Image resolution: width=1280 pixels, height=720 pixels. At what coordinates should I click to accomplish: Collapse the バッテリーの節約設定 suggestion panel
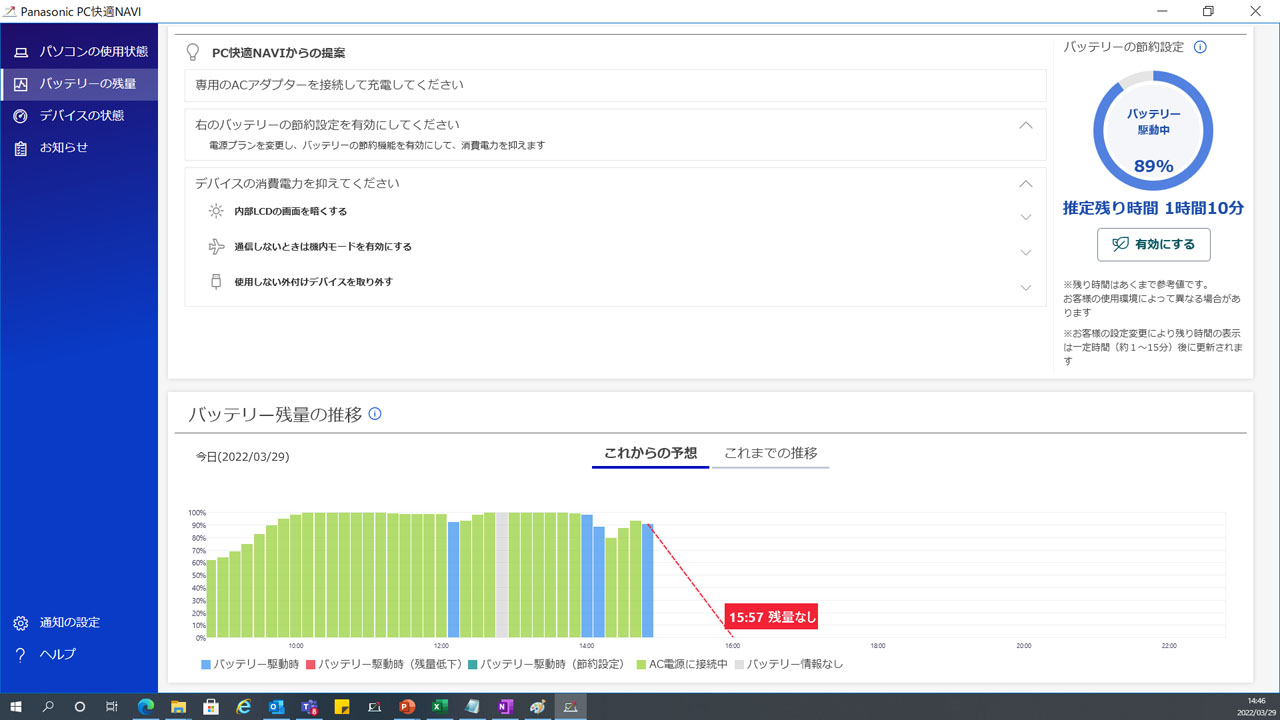pos(1025,125)
